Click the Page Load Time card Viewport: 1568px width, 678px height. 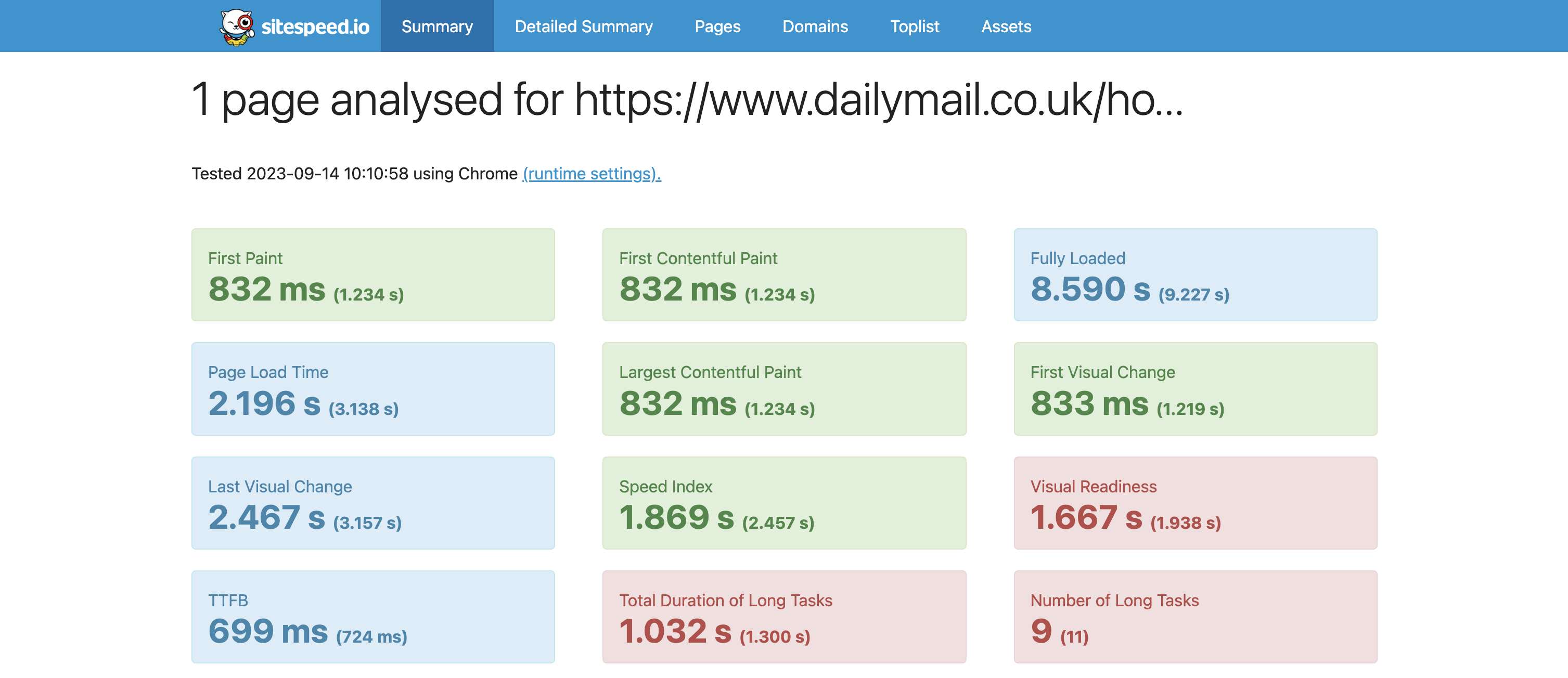tap(372, 389)
